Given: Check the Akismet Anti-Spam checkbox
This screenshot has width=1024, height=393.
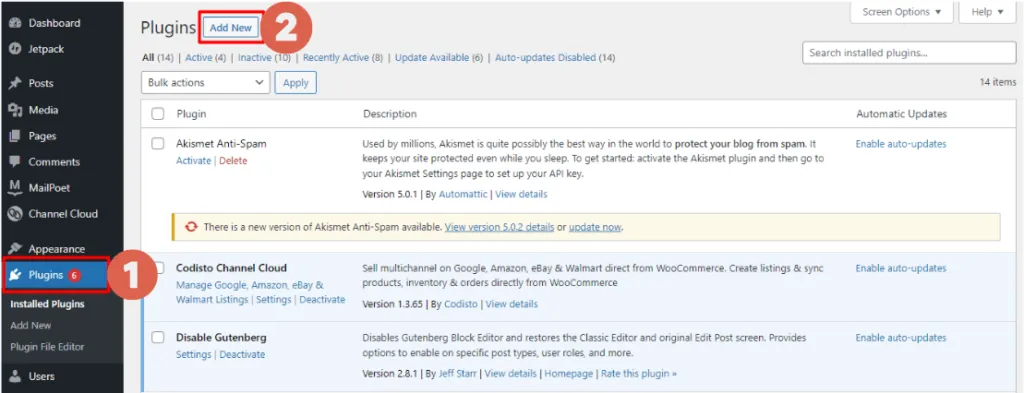Looking at the screenshot, I should (x=157, y=144).
